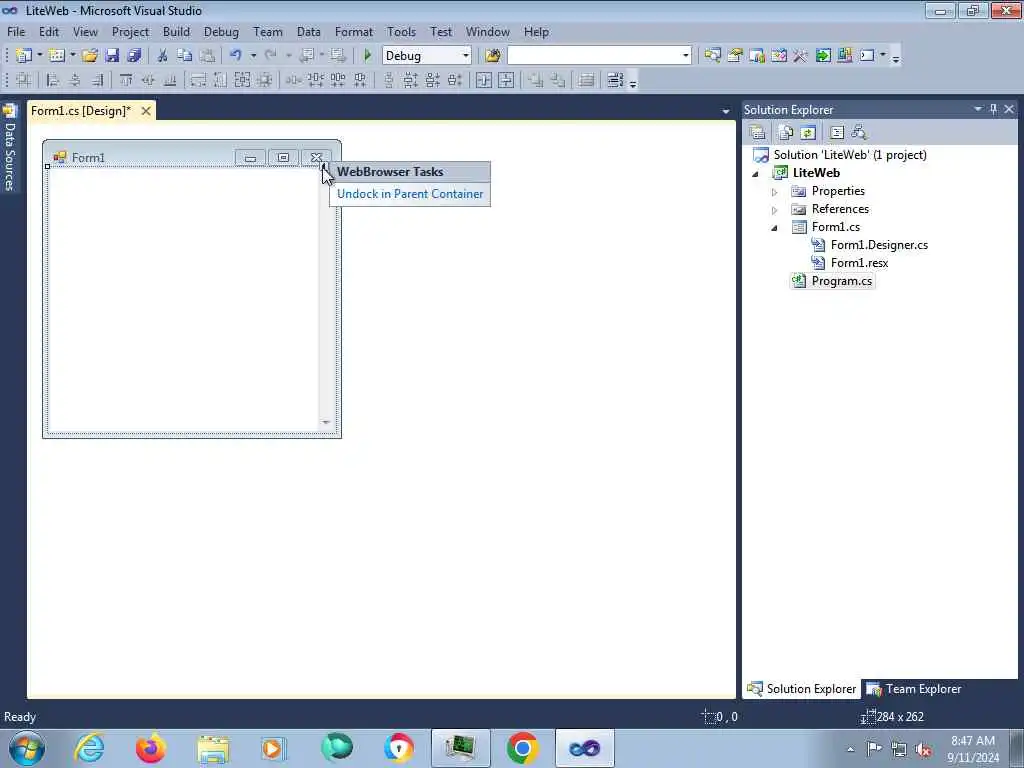
Task: Click the Make Same Width layout icon
Action: pos(198,80)
